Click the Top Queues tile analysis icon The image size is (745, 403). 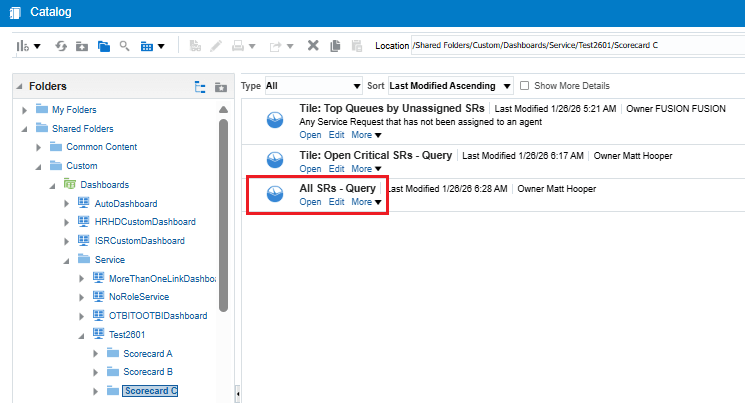point(275,120)
